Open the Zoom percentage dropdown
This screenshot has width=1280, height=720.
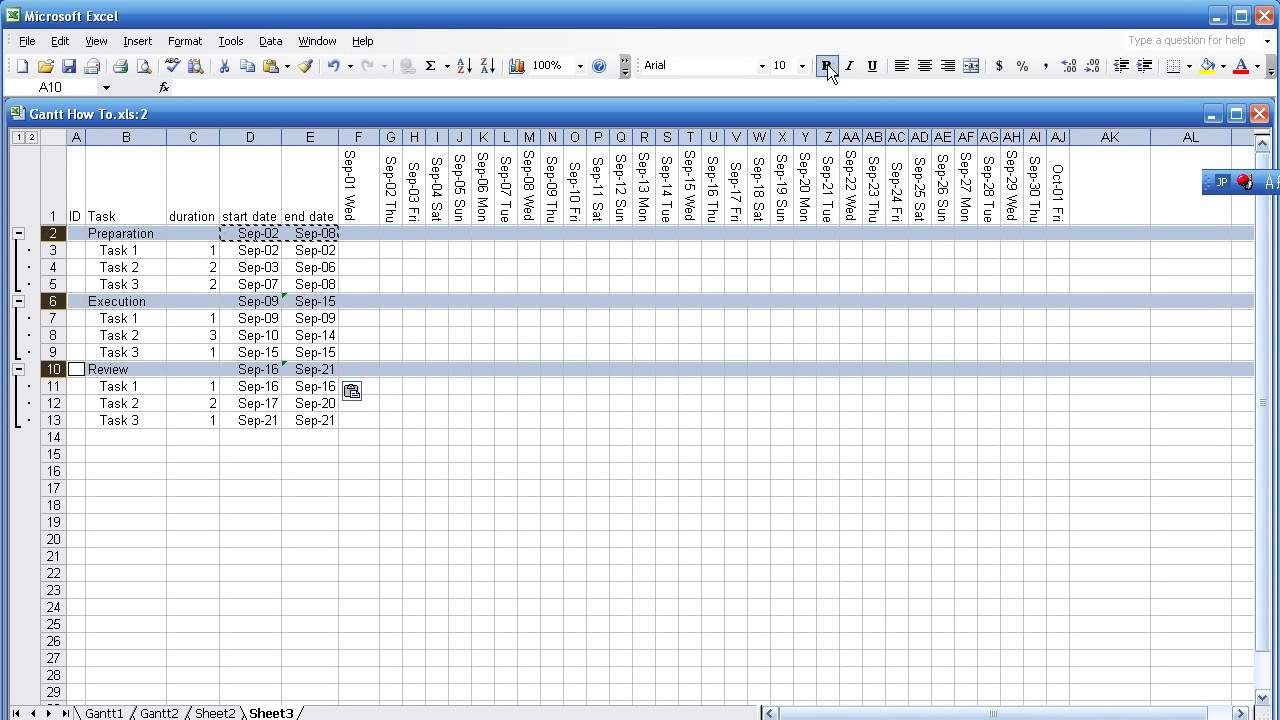(580, 66)
